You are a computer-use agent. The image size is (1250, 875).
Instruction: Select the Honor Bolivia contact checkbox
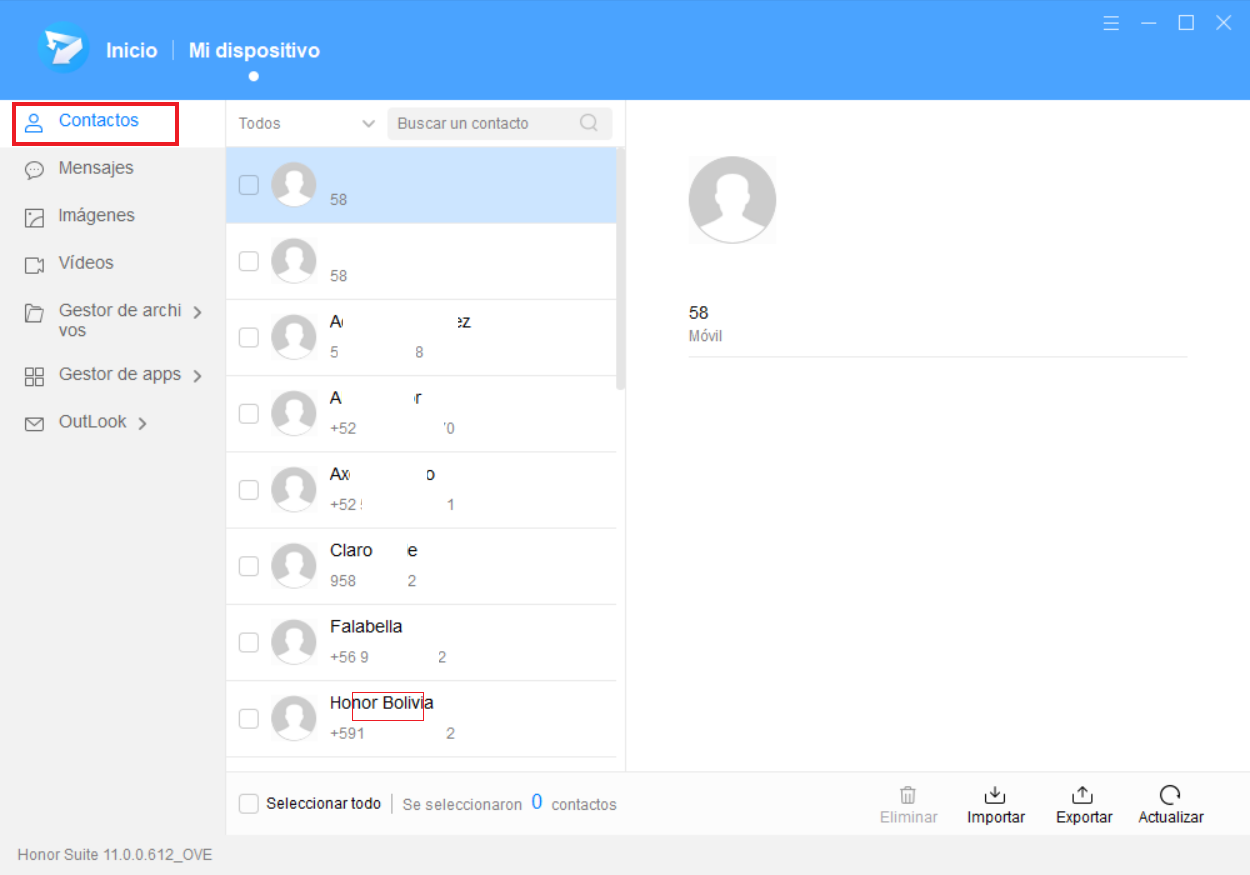pos(249,718)
